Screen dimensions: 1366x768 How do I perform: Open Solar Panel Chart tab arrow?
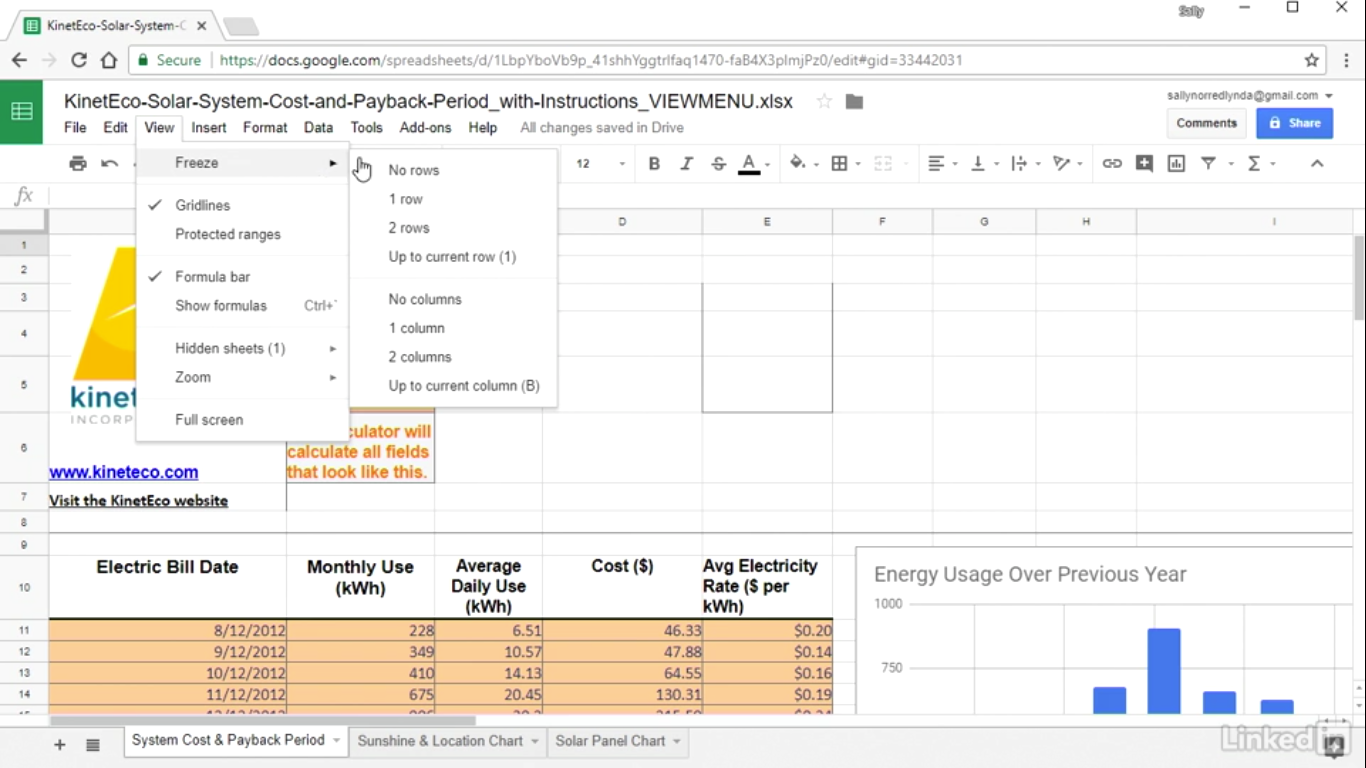coord(677,741)
